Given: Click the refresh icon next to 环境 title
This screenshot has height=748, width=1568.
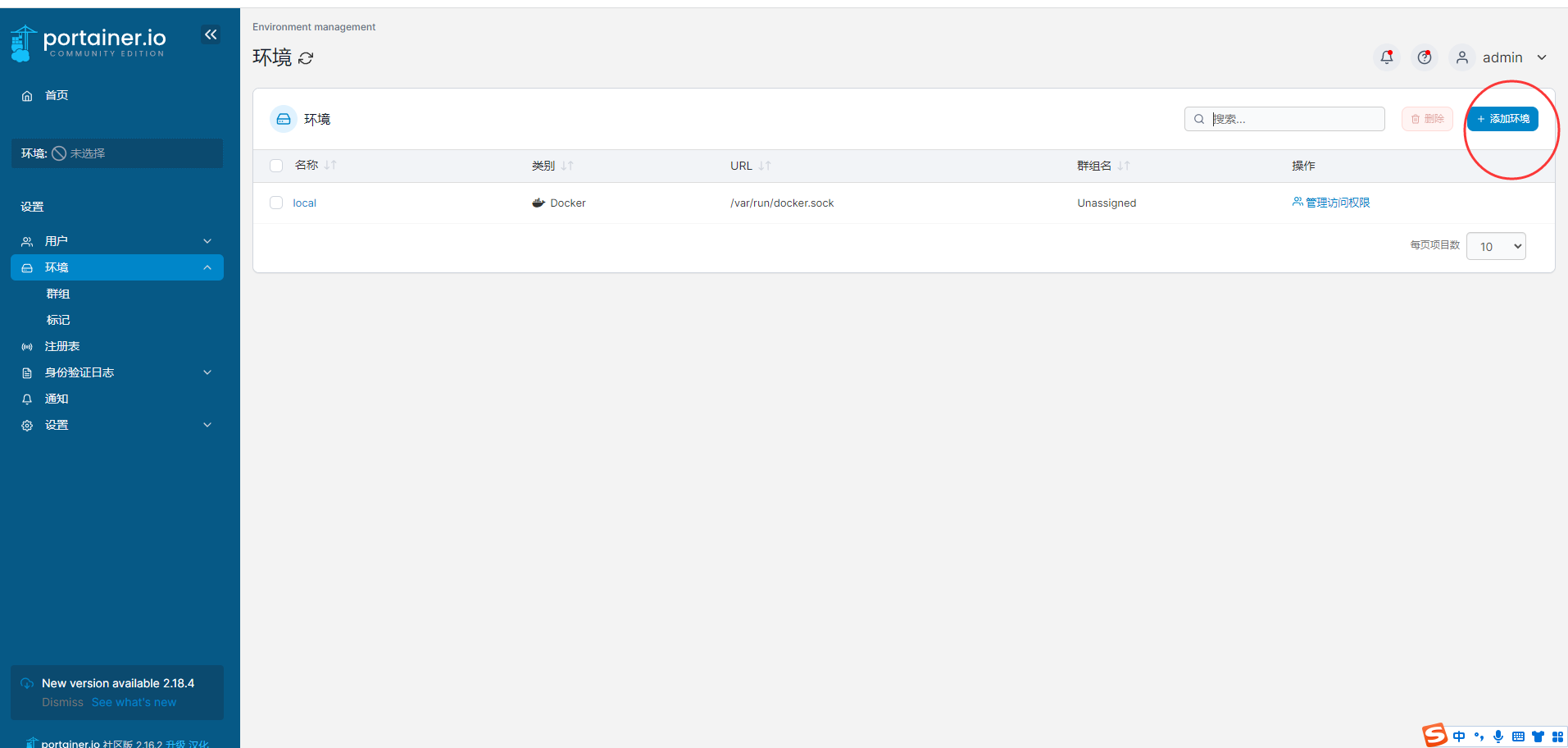Looking at the screenshot, I should [x=306, y=58].
